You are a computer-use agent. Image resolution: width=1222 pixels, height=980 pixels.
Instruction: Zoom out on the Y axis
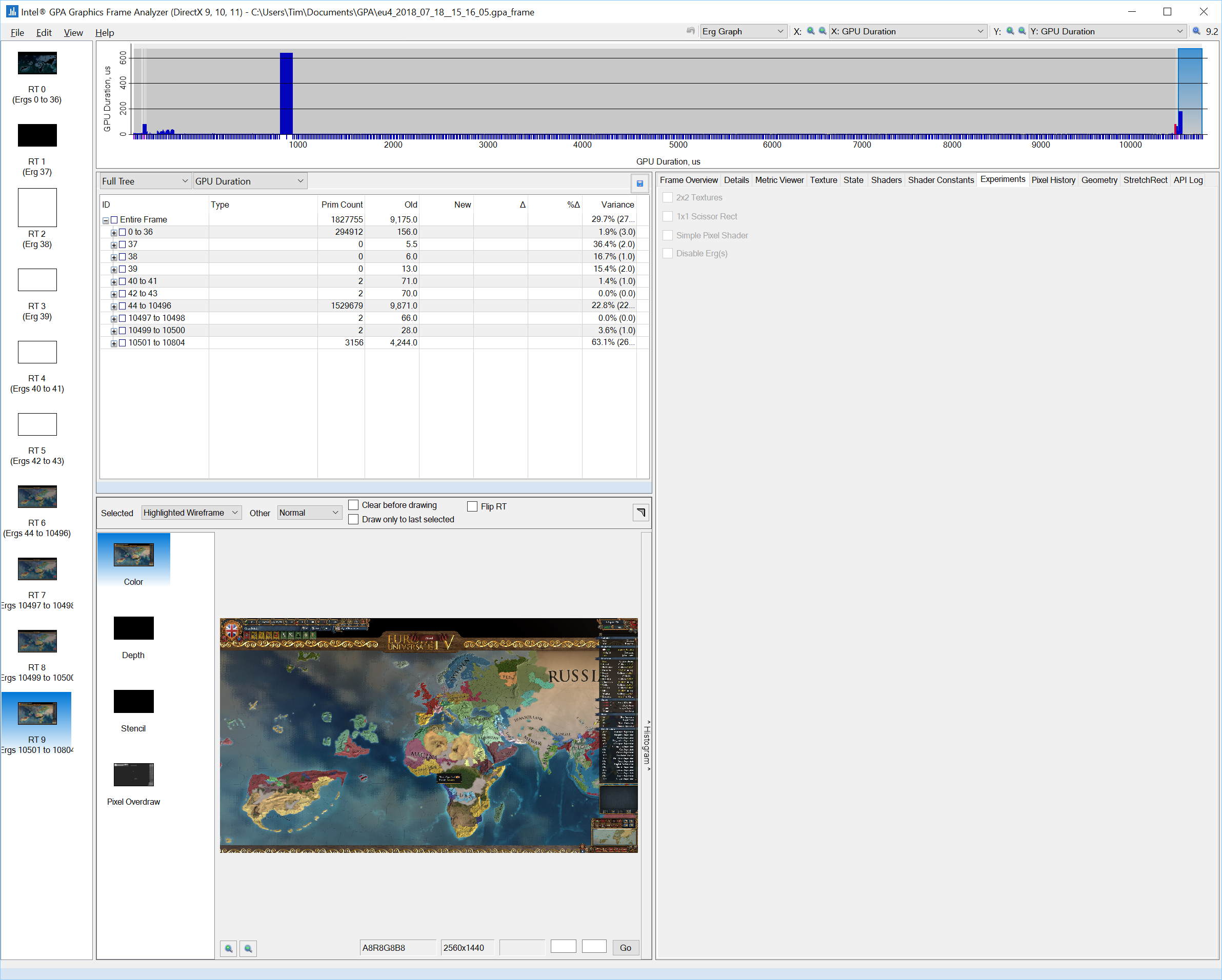point(1022,31)
